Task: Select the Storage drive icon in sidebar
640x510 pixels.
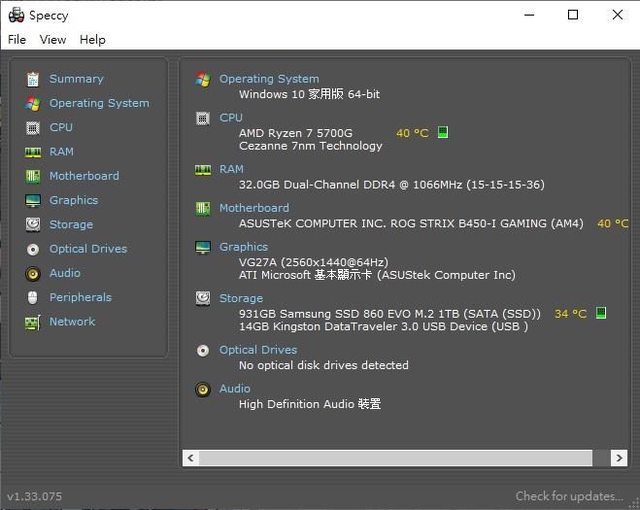Action: 33,225
